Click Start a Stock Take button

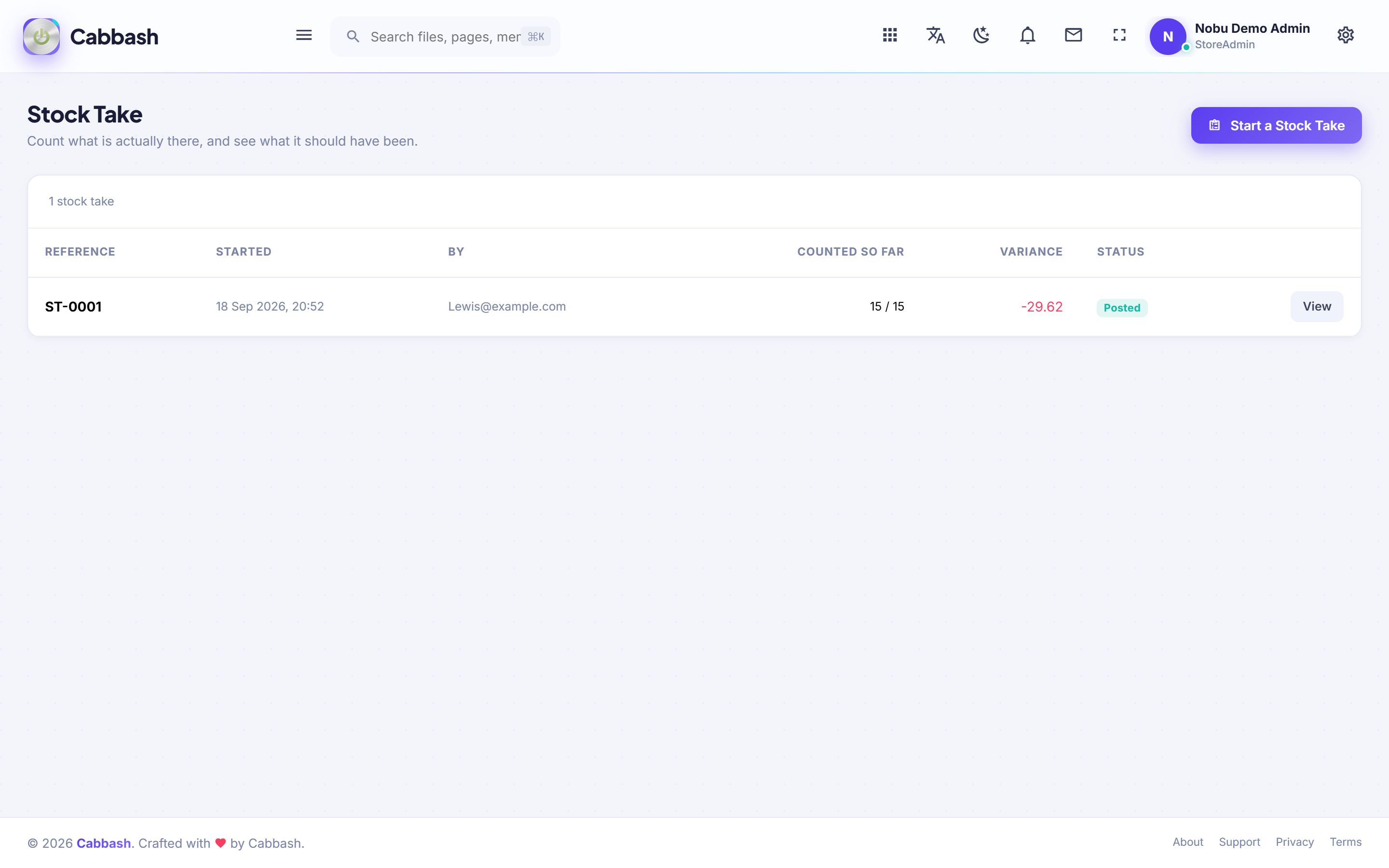coord(1276,125)
